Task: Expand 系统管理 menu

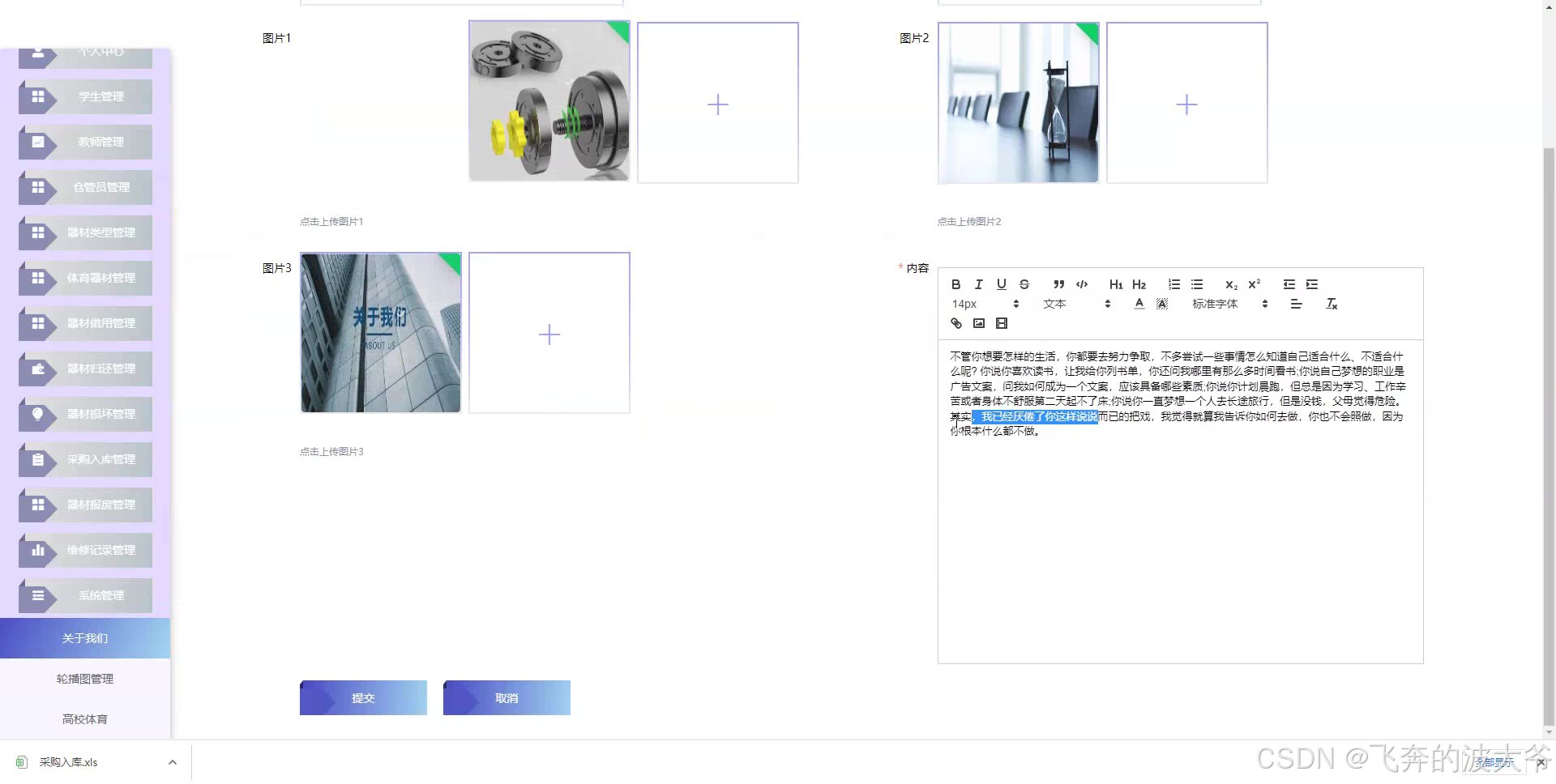Action: [85, 595]
